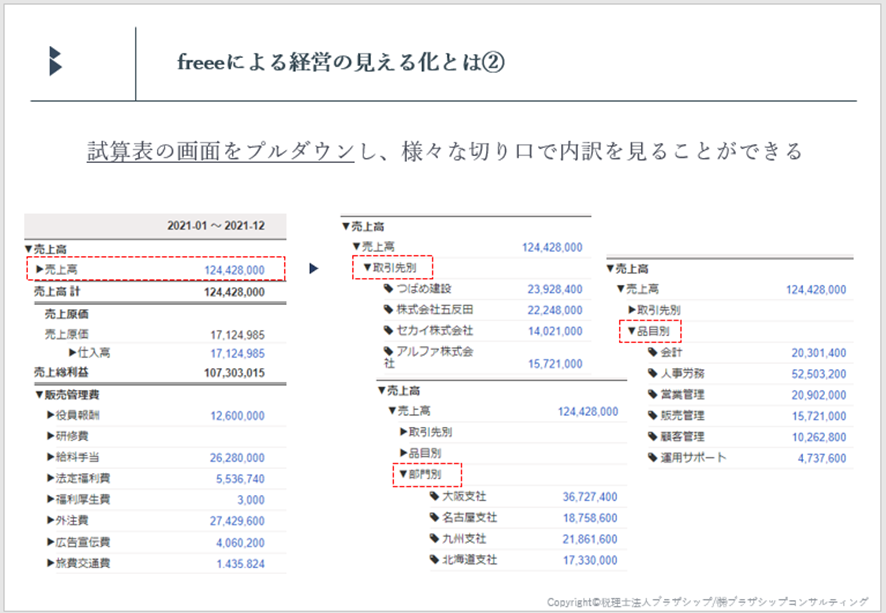The height and width of the screenshot is (613, 886).
Task: Select the 旅費交通費 value 1,435,824
Action: 240,564
